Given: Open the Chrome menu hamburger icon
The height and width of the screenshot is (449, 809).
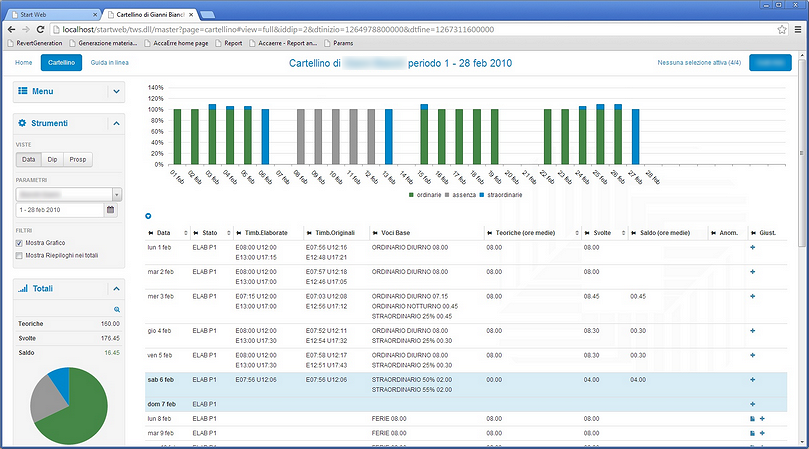Looking at the screenshot, I should click(798, 29).
